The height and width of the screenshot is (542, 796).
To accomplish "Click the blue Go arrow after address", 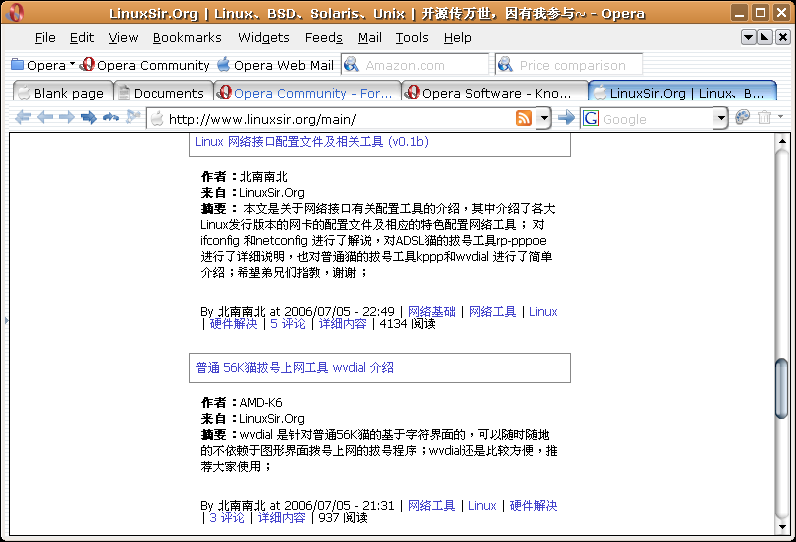I will click(566, 118).
